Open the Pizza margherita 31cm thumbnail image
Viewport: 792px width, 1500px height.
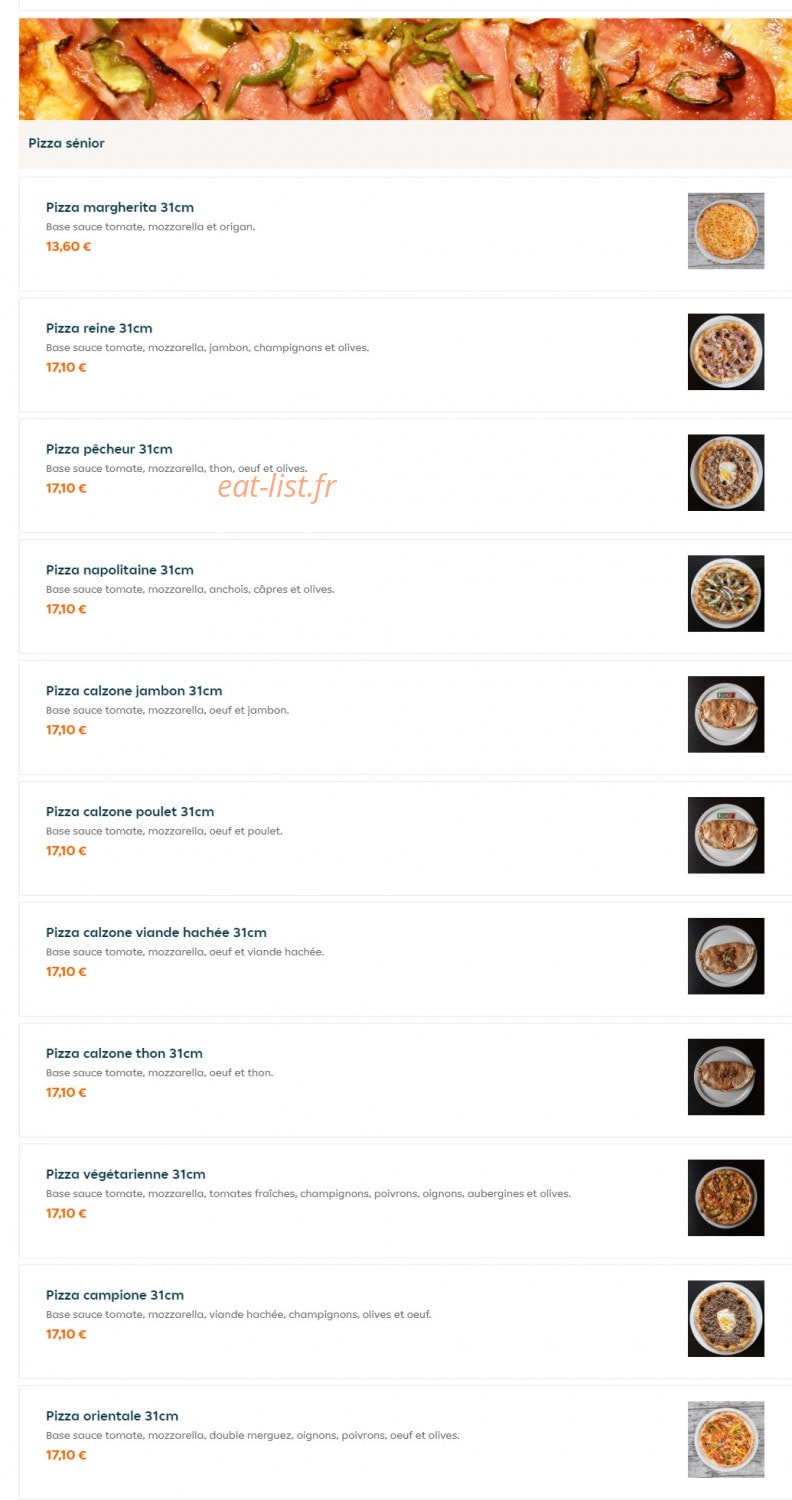coord(725,231)
